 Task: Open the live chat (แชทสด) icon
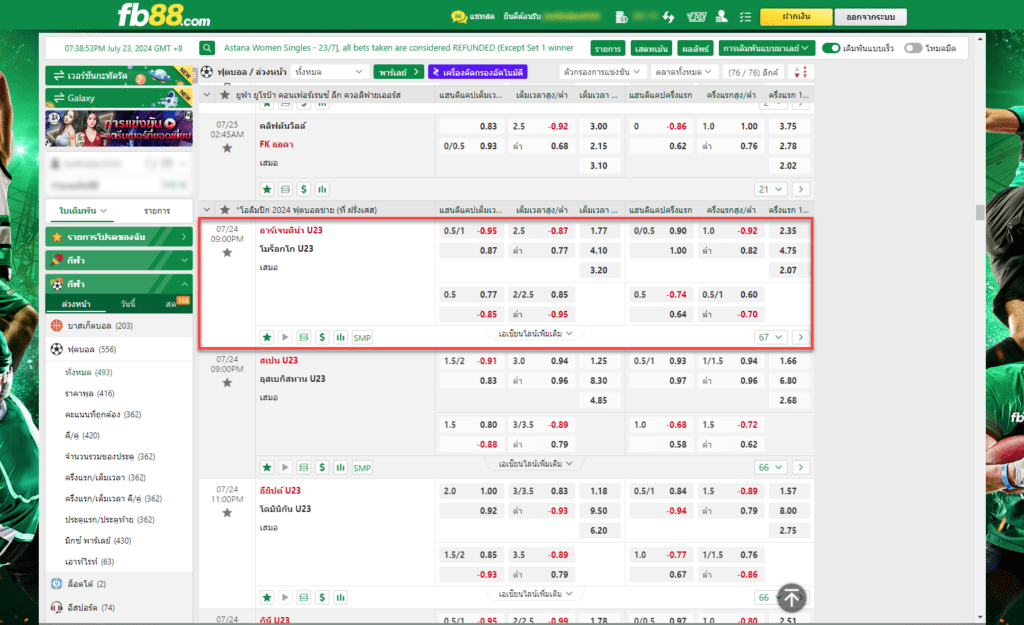click(458, 16)
